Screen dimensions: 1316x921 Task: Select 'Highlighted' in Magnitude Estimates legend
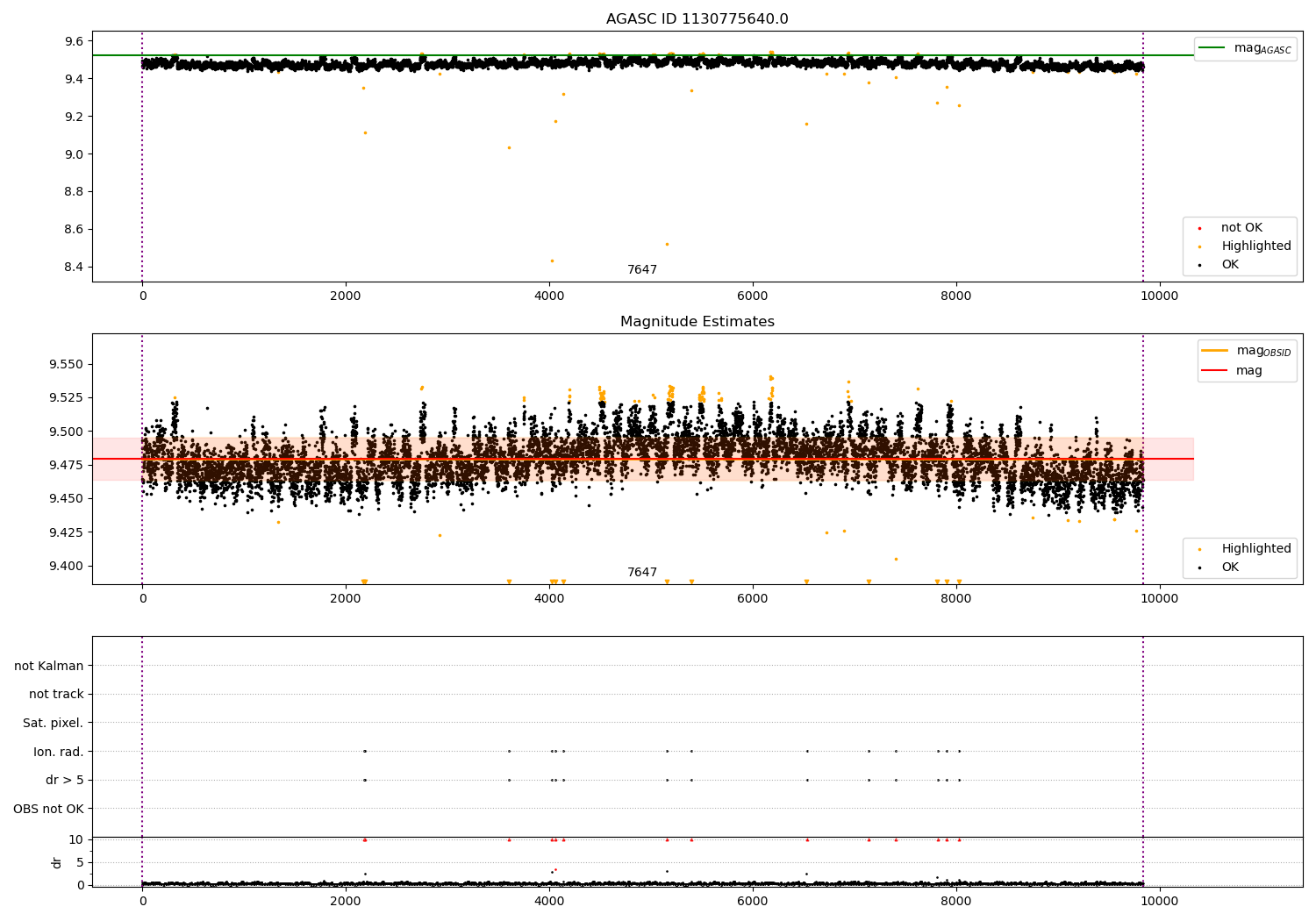[x=1256, y=549]
